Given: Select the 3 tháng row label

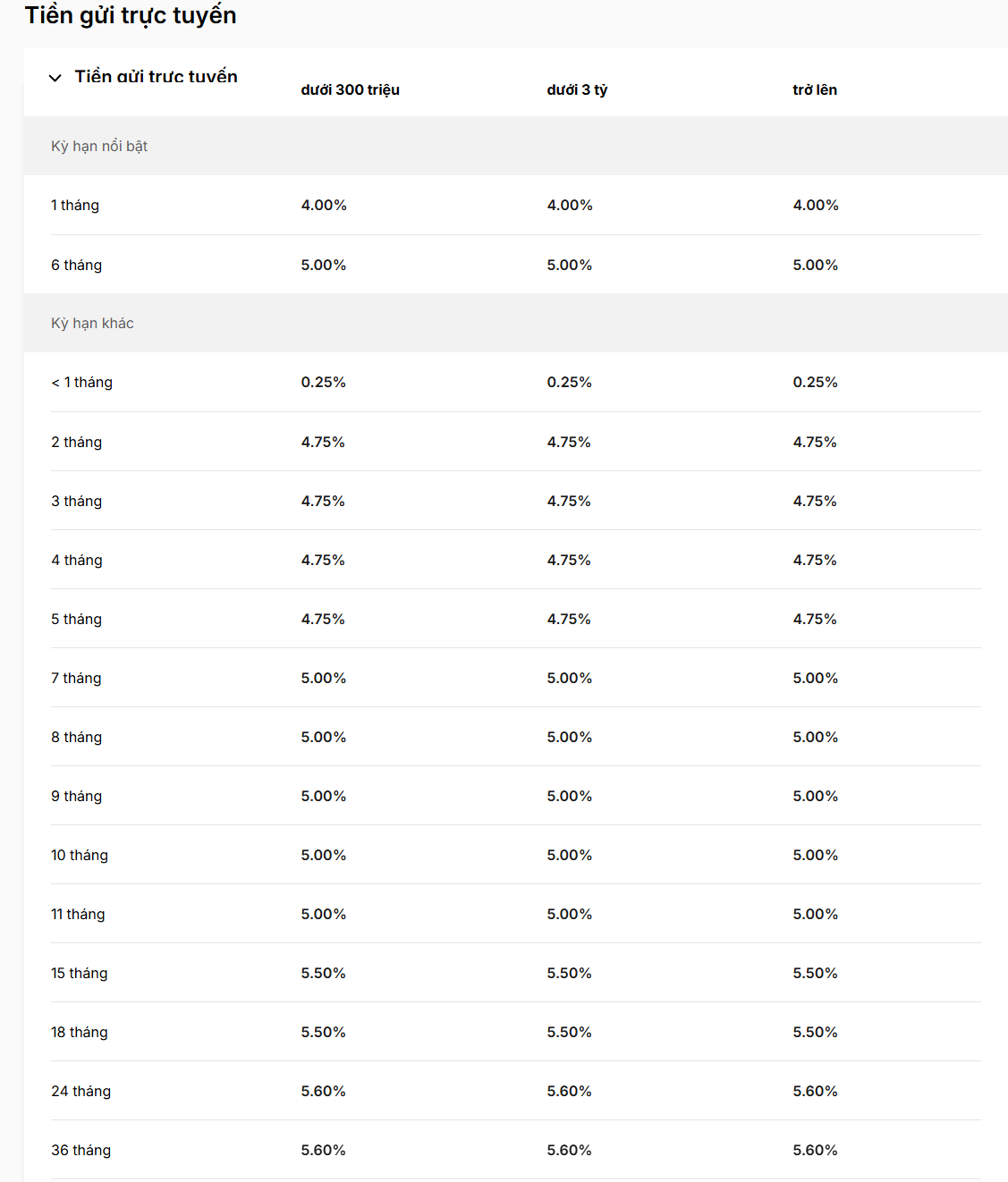Looking at the screenshot, I should click(x=76, y=501).
